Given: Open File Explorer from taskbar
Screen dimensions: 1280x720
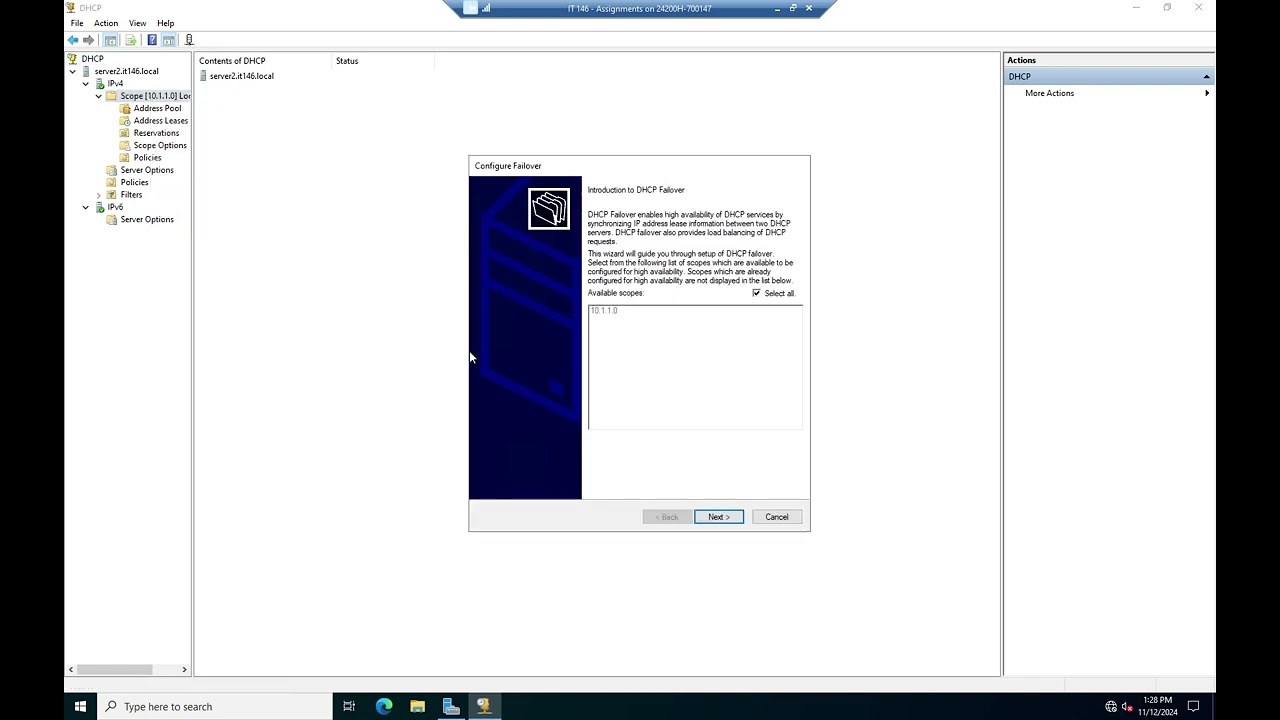Looking at the screenshot, I should [418, 707].
